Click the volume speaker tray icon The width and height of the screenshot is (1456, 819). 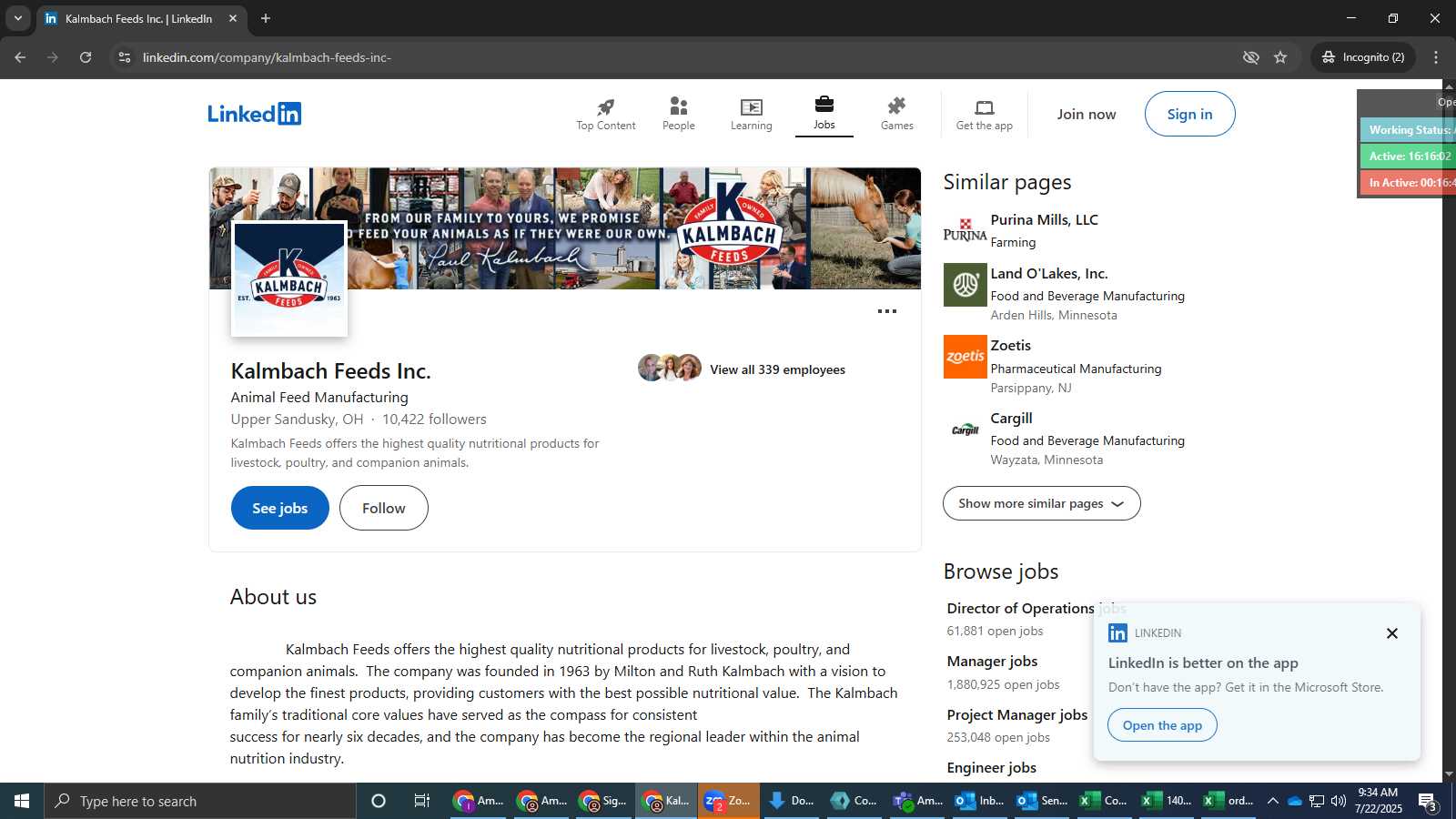(1339, 801)
